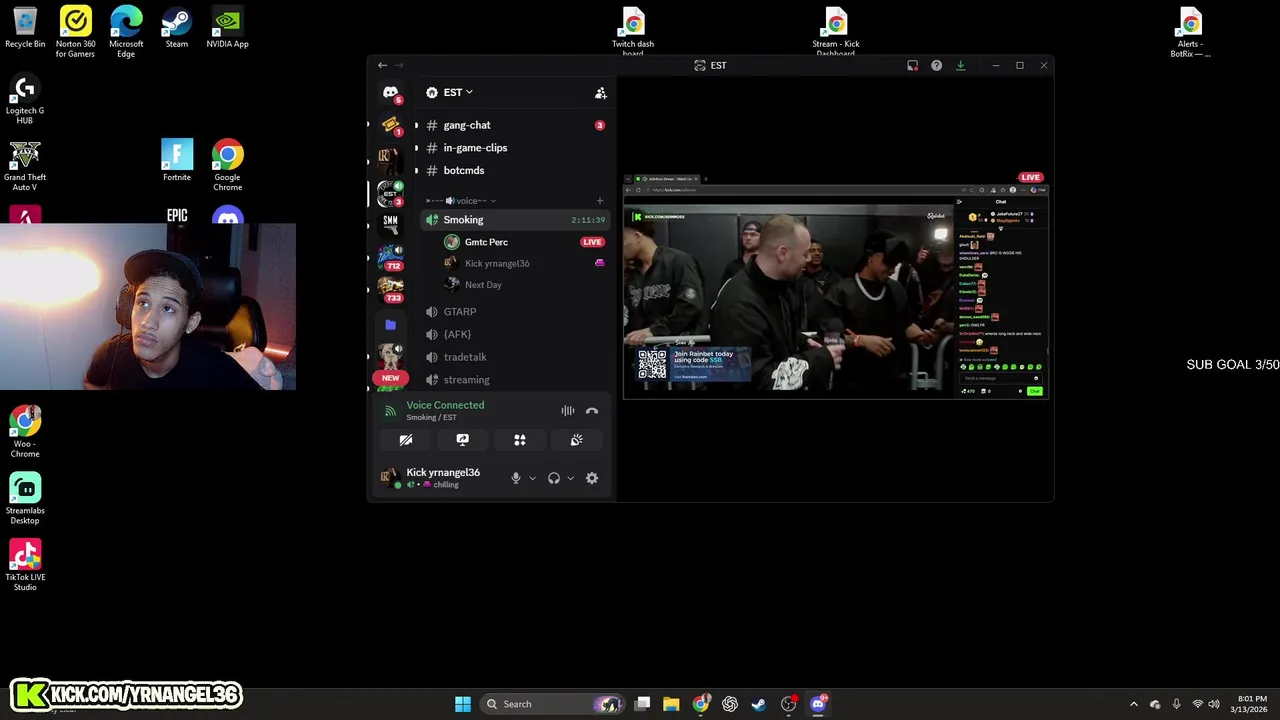Screen dimensions: 1280x720
Task: Create channel in voice category plus
Action: pyautogui.click(x=600, y=201)
